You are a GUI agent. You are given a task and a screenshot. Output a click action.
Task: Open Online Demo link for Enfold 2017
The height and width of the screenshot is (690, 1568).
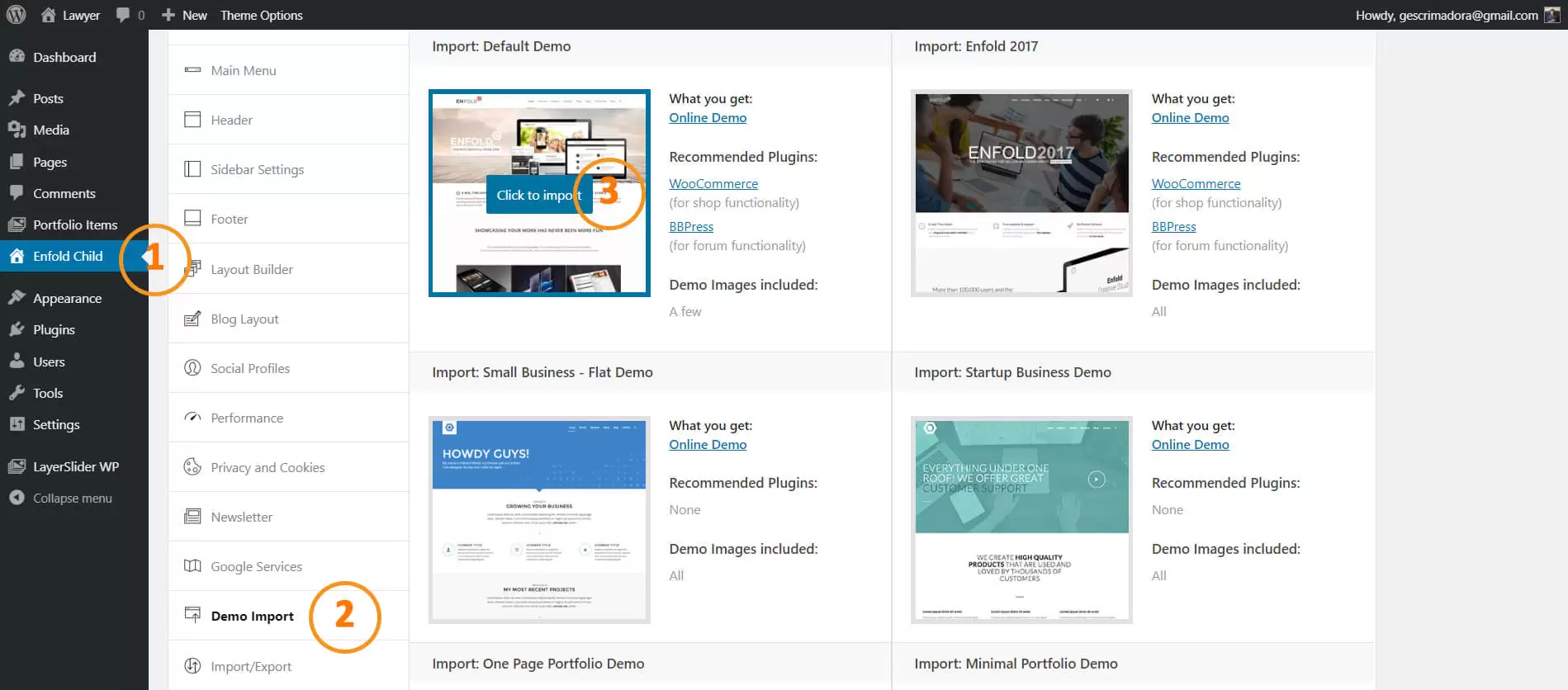click(1190, 118)
